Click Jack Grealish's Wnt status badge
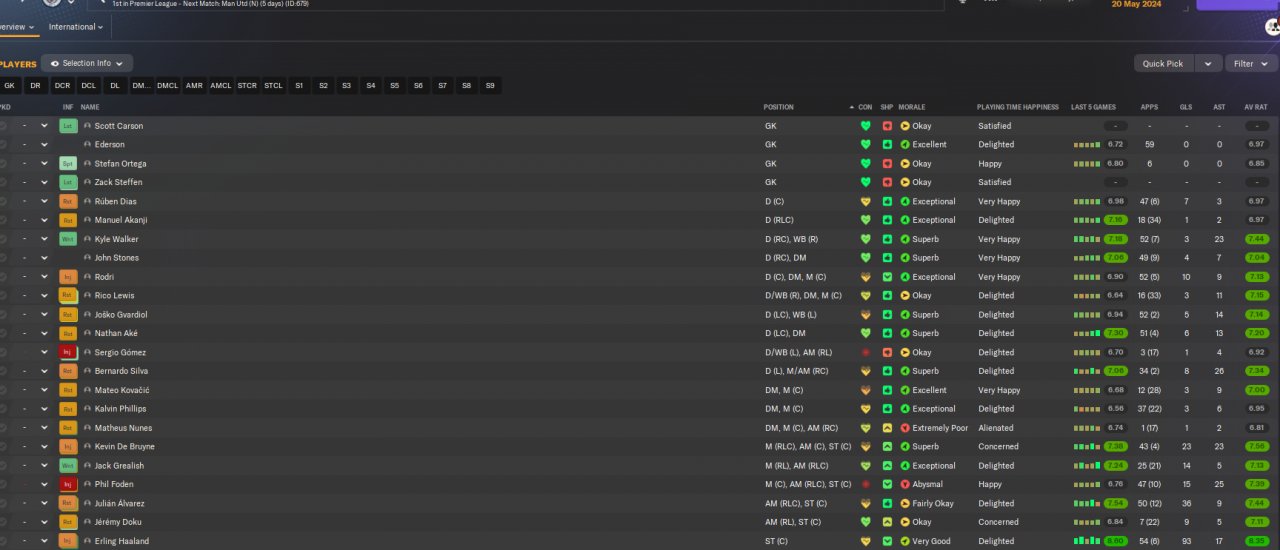 (68, 465)
